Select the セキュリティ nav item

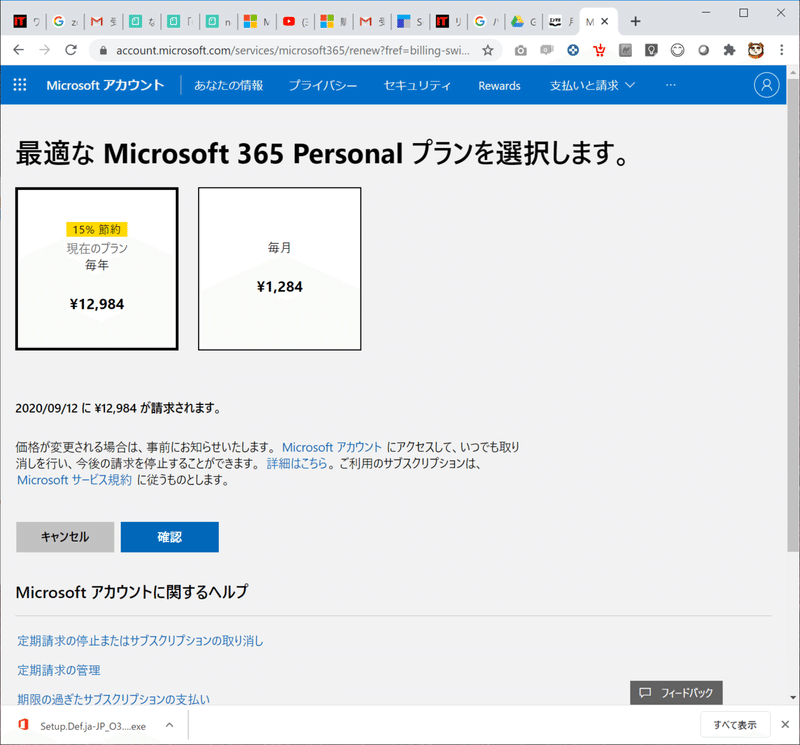pyautogui.click(x=417, y=85)
